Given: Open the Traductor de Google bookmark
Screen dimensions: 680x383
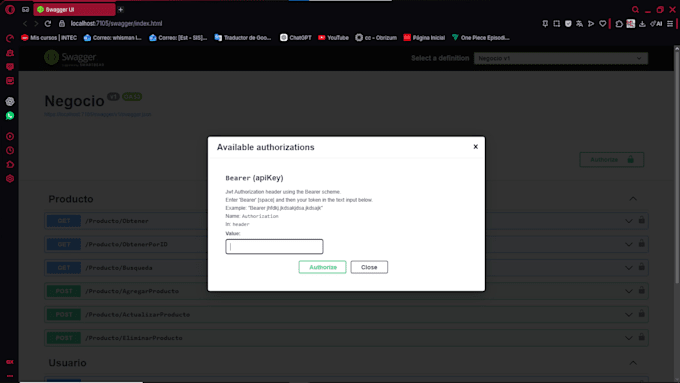Looking at the screenshot, I should click(x=243, y=38).
